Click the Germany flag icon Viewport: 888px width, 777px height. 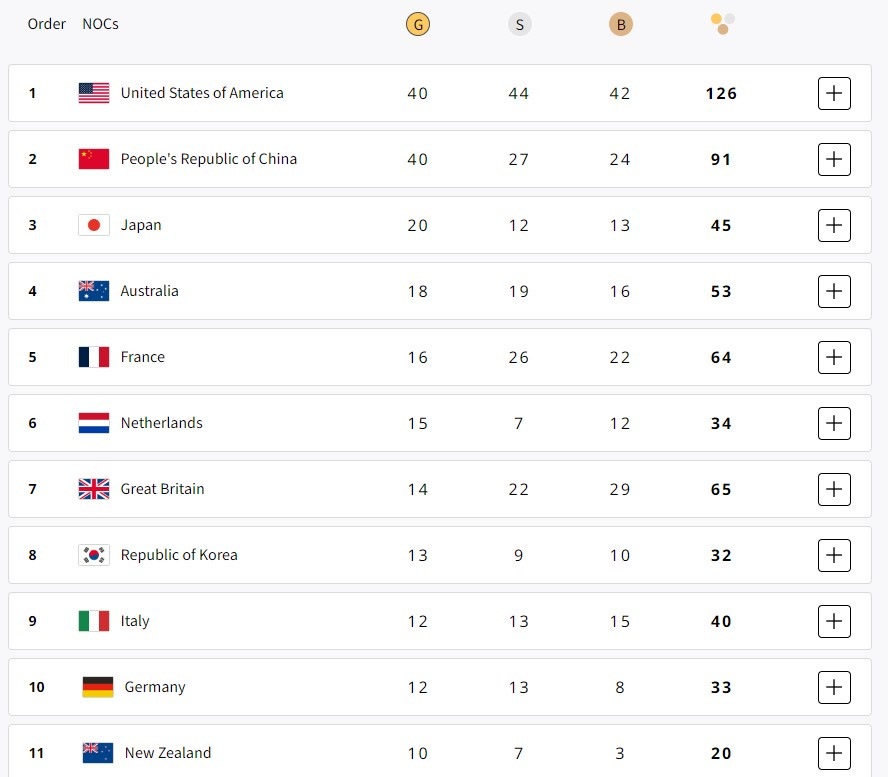[x=98, y=687]
